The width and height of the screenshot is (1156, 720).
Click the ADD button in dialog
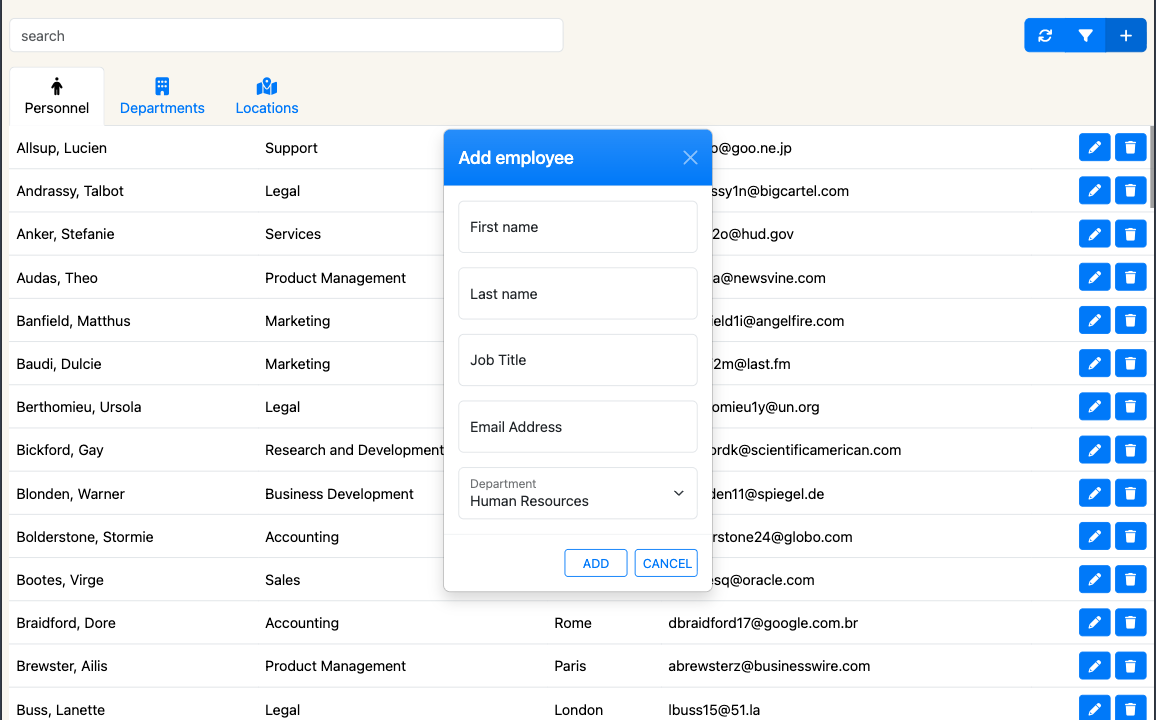click(596, 563)
